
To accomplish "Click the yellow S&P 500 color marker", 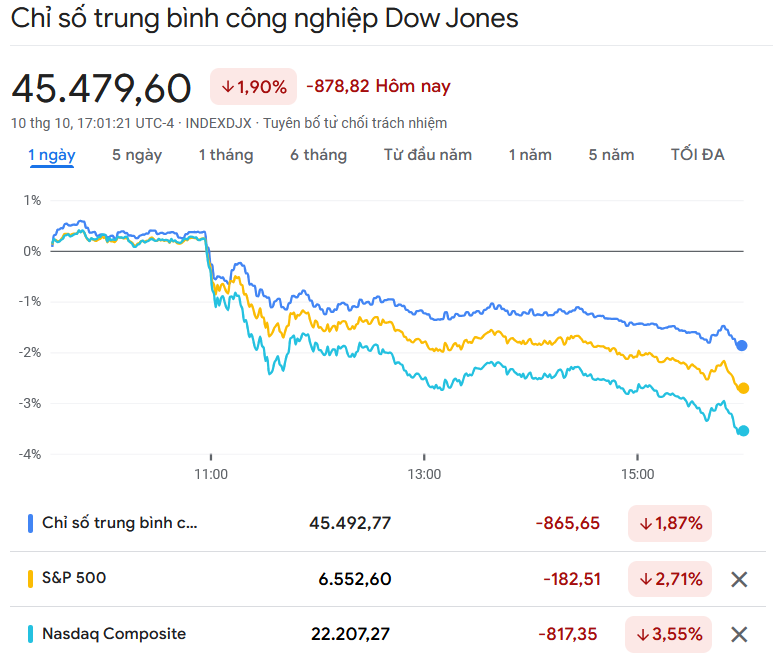I will tap(31, 578).
